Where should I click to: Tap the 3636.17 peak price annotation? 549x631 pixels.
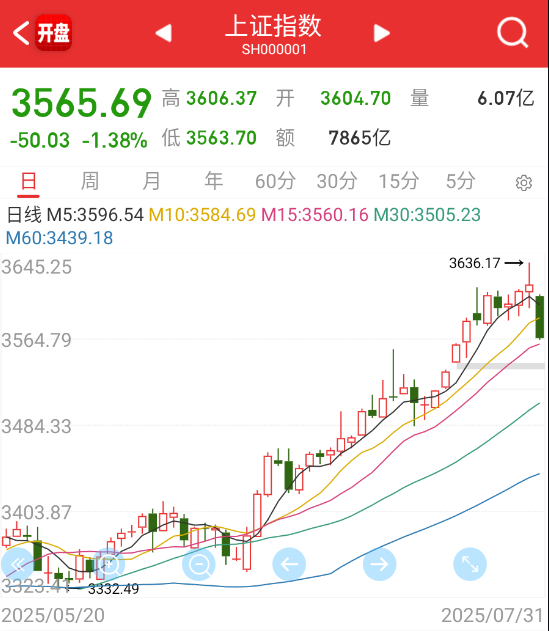(475, 263)
